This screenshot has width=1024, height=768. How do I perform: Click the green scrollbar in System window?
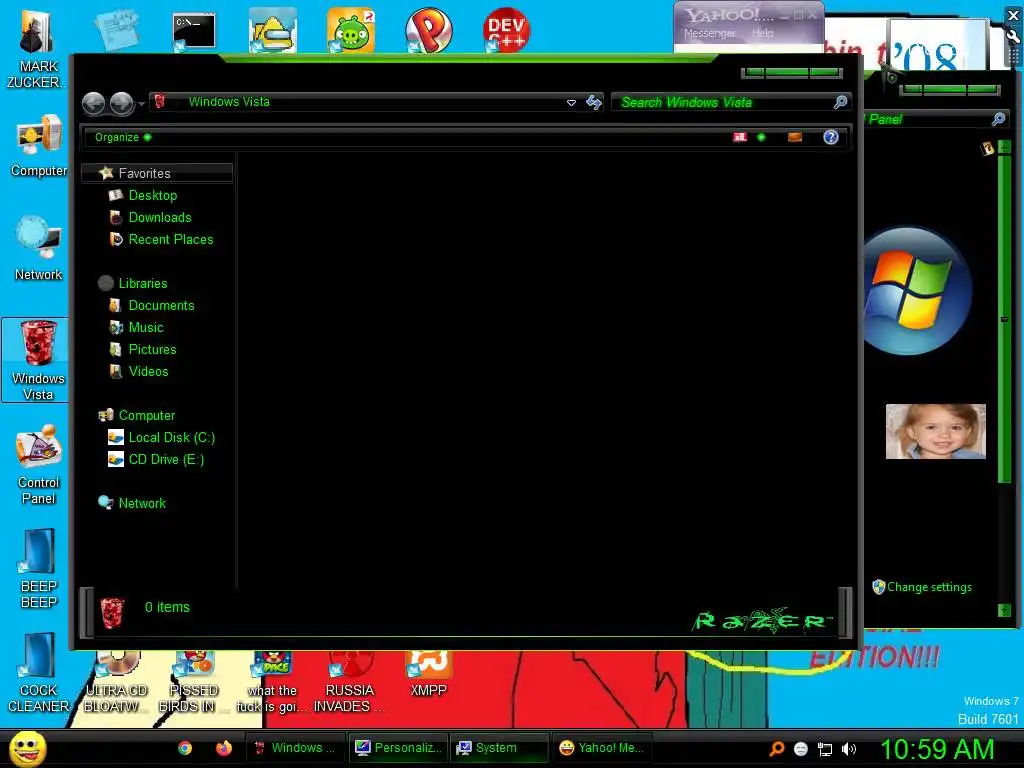coord(1004,319)
